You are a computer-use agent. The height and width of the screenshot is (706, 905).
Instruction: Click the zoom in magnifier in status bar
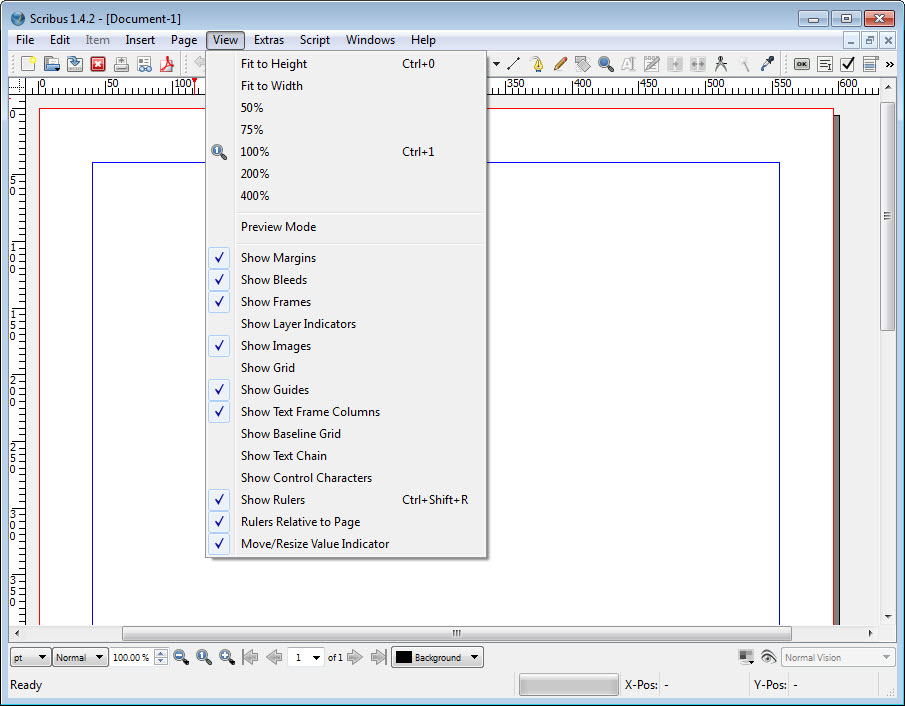227,657
